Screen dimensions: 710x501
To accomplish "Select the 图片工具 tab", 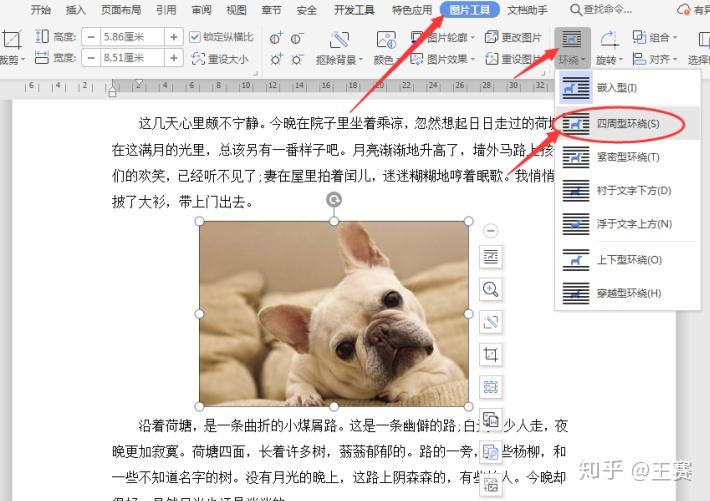I will coord(470,10).
